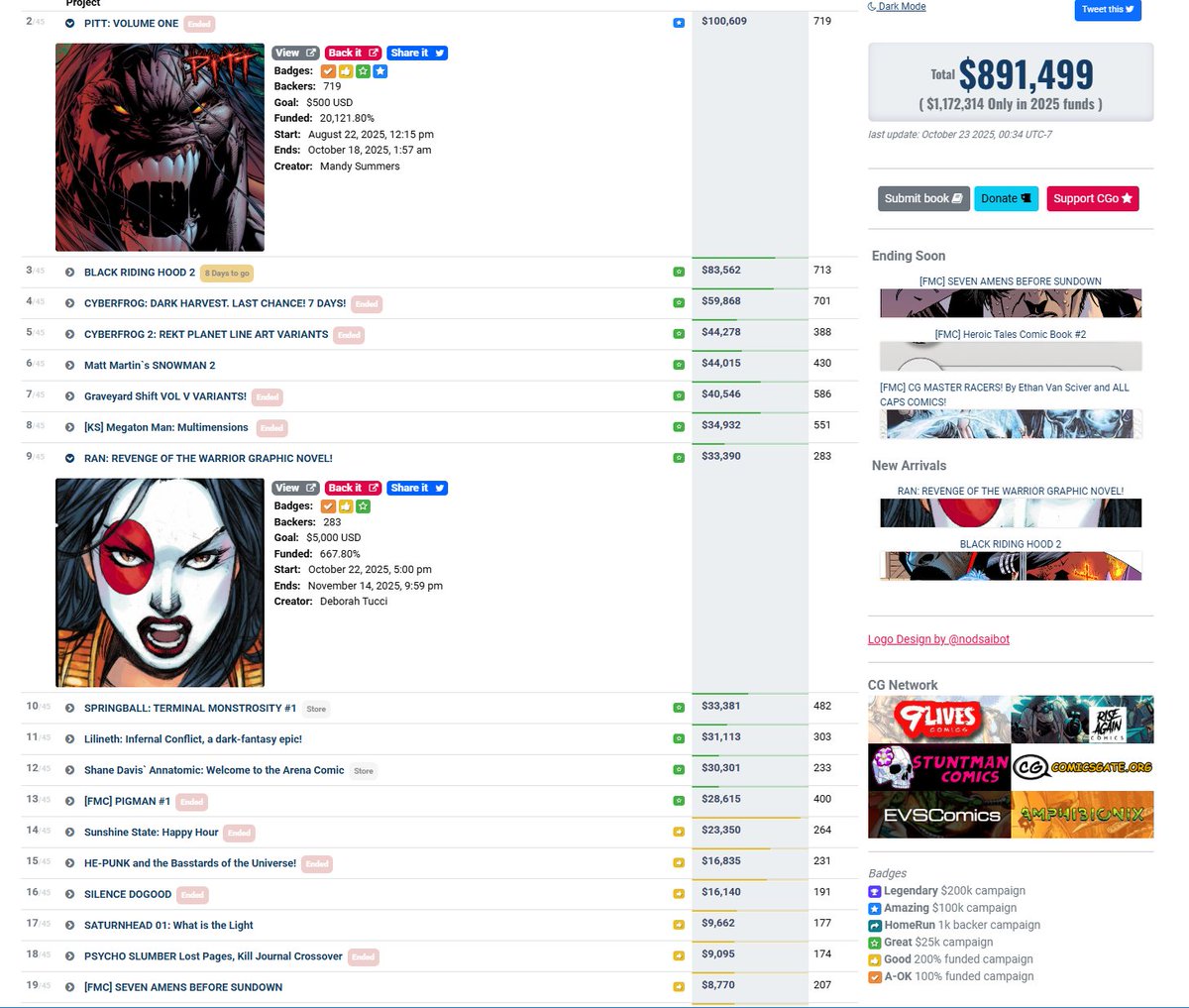Click the Store tag on SPRINGBALL row

pos(316,709)
